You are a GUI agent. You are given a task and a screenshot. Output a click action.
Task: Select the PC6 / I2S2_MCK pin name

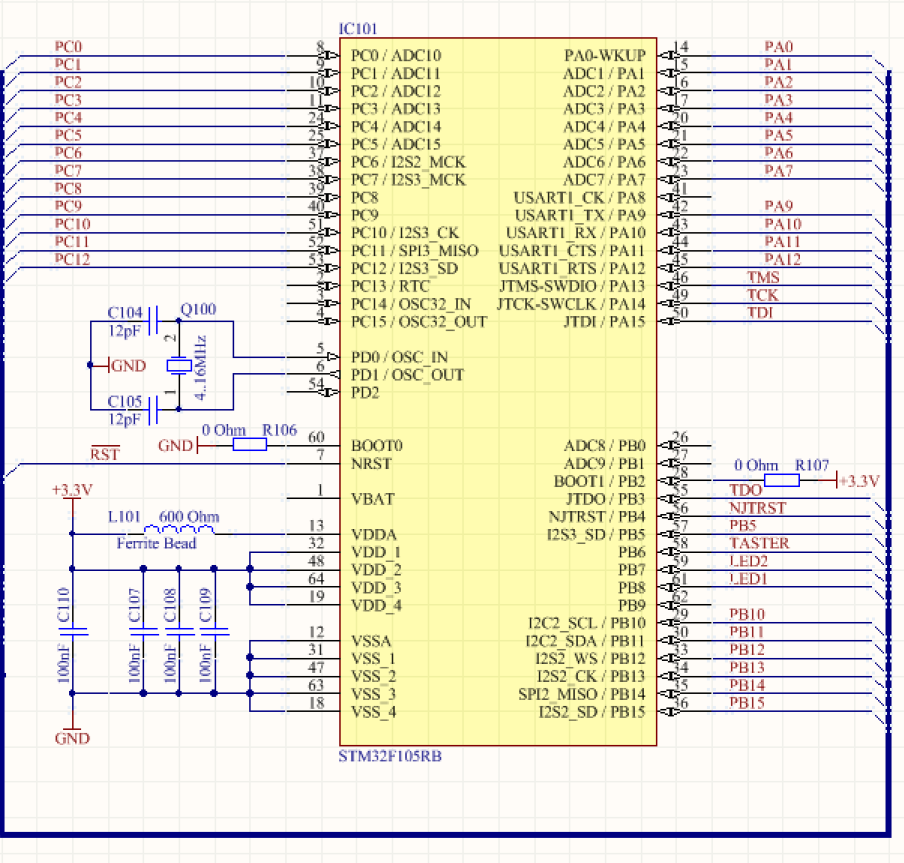408,162
